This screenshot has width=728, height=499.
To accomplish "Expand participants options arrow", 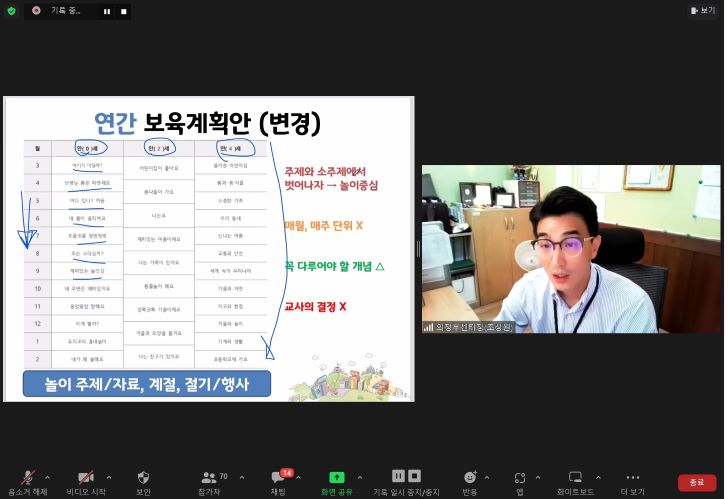I will 242,477.
